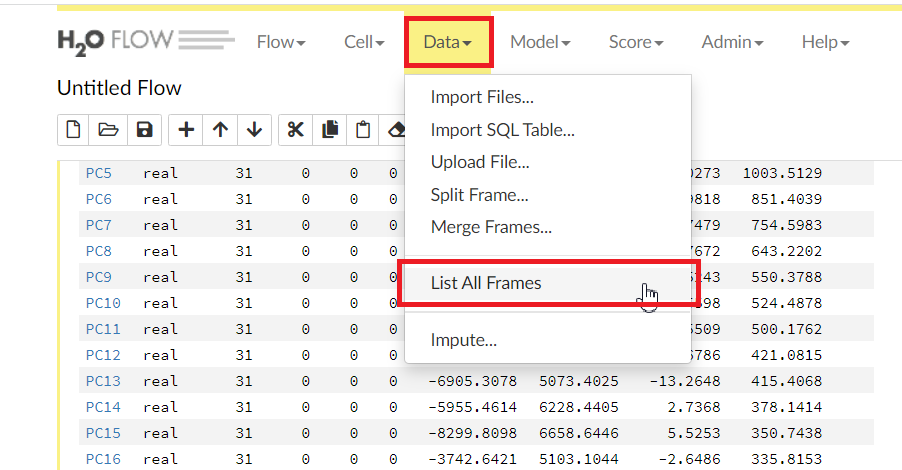This screenshot has height=470, width=902.
Task: Click the New Flow document icon
Action: pos(74,129)
